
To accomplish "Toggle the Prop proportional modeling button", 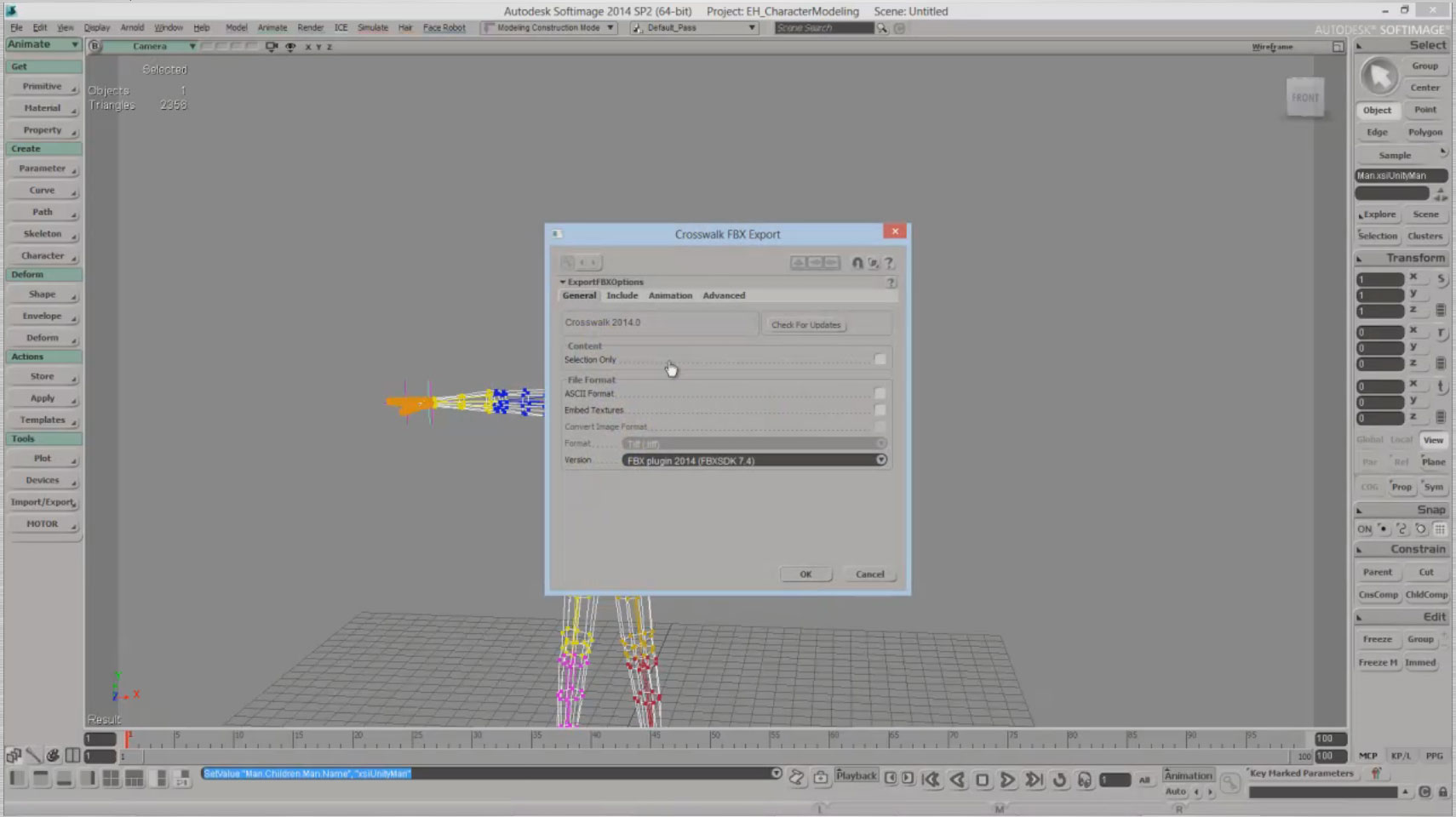I will 1401,487.
